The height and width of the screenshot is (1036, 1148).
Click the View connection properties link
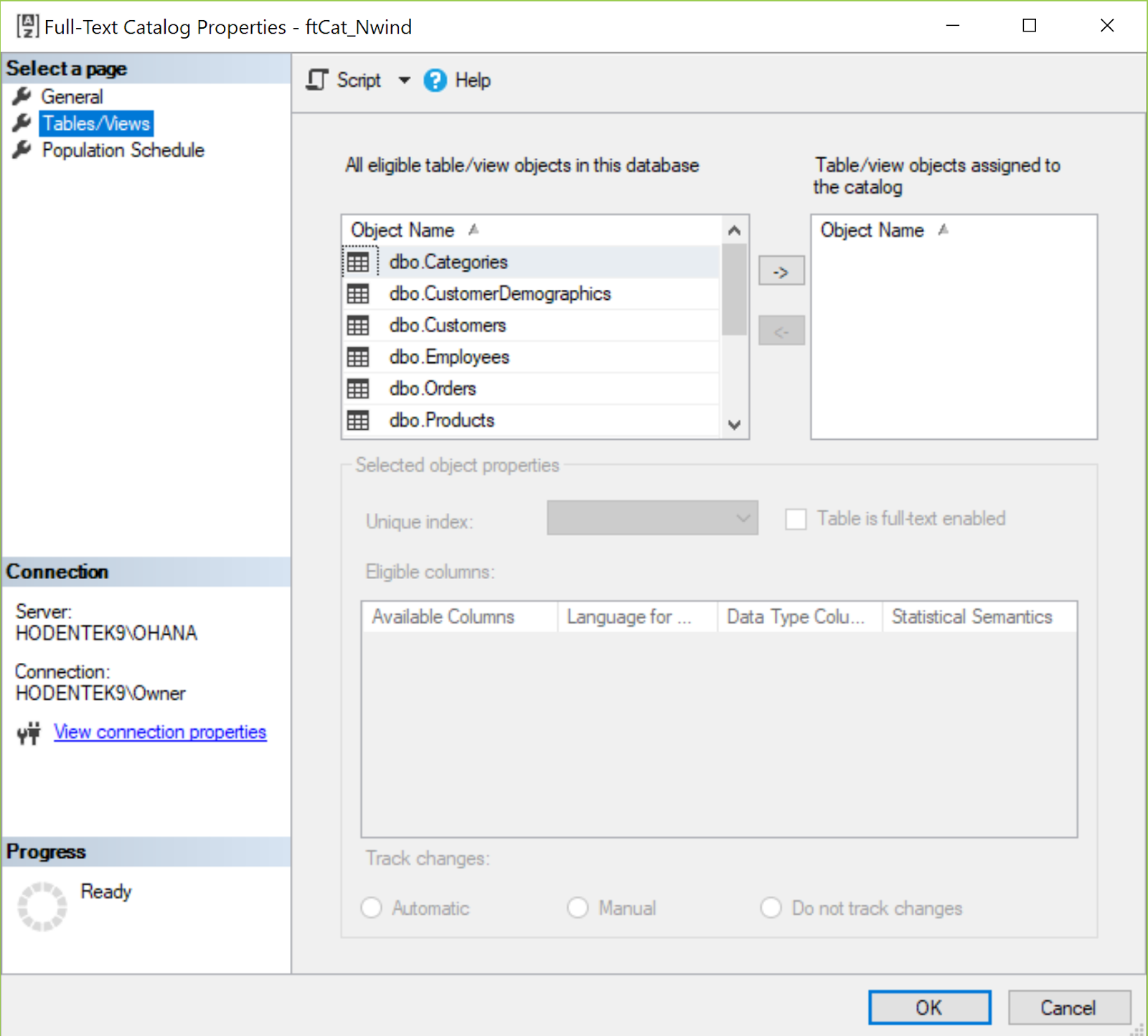coord(160,733)
